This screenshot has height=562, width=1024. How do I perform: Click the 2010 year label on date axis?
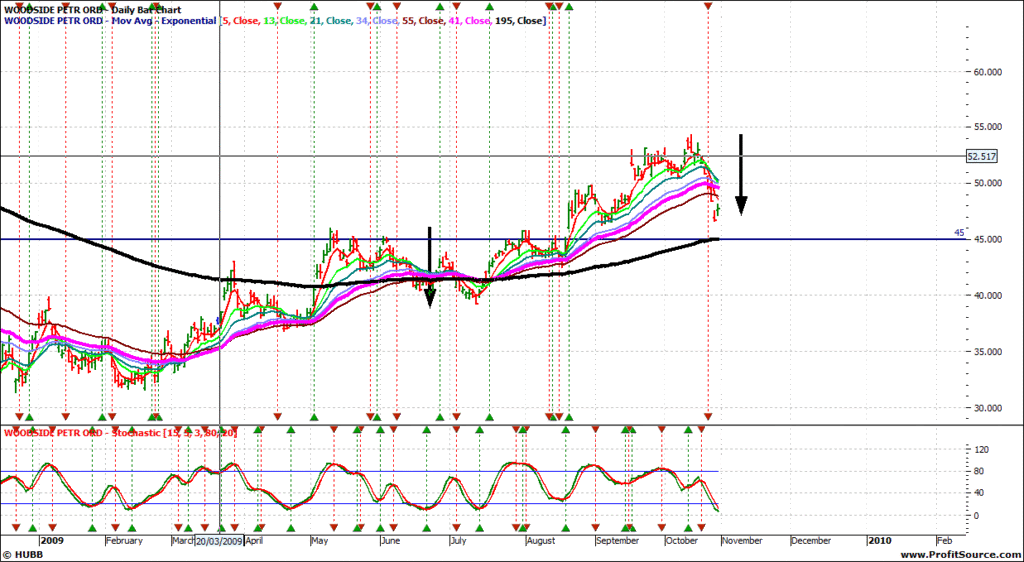point(879,541)
